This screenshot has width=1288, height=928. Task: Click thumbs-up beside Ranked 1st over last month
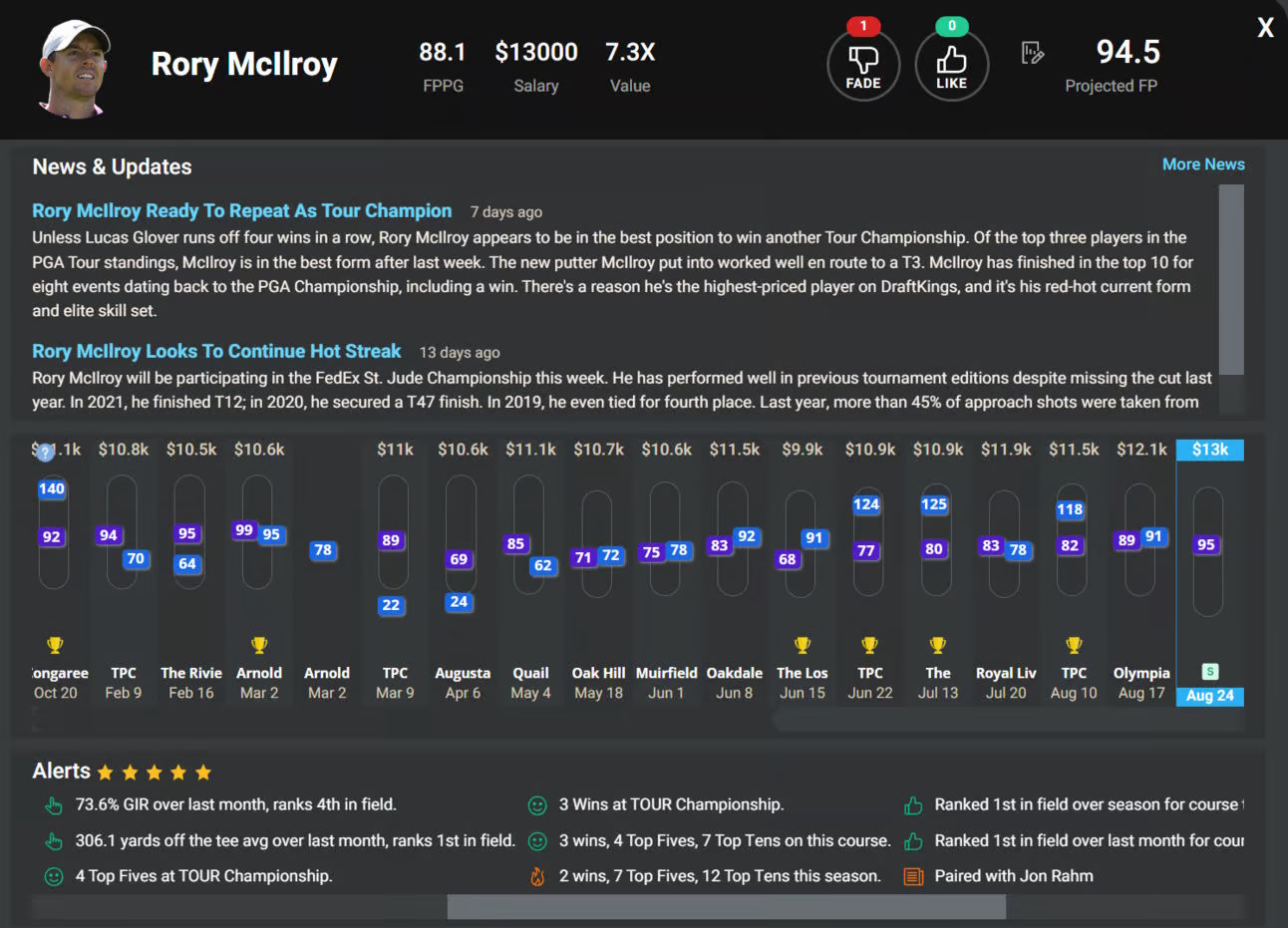[x=913, y=841]
